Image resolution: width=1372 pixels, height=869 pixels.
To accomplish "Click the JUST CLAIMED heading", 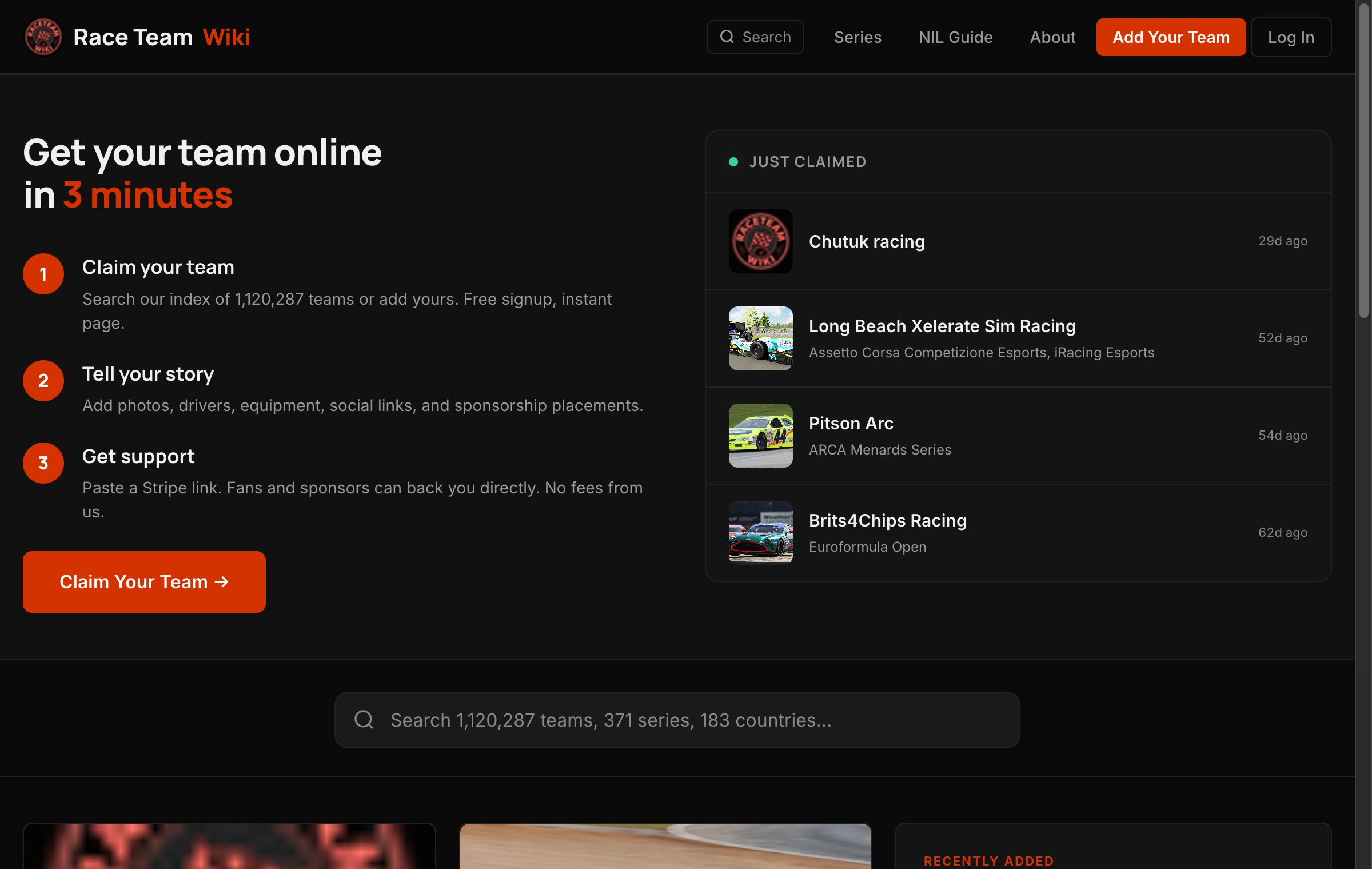I will point(807,162).
